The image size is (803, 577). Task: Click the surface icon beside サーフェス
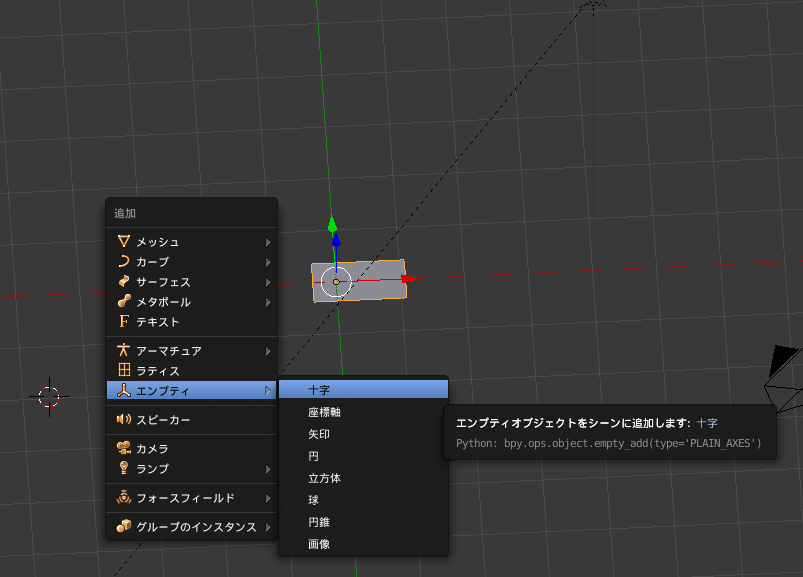click(x=123, y=281)
